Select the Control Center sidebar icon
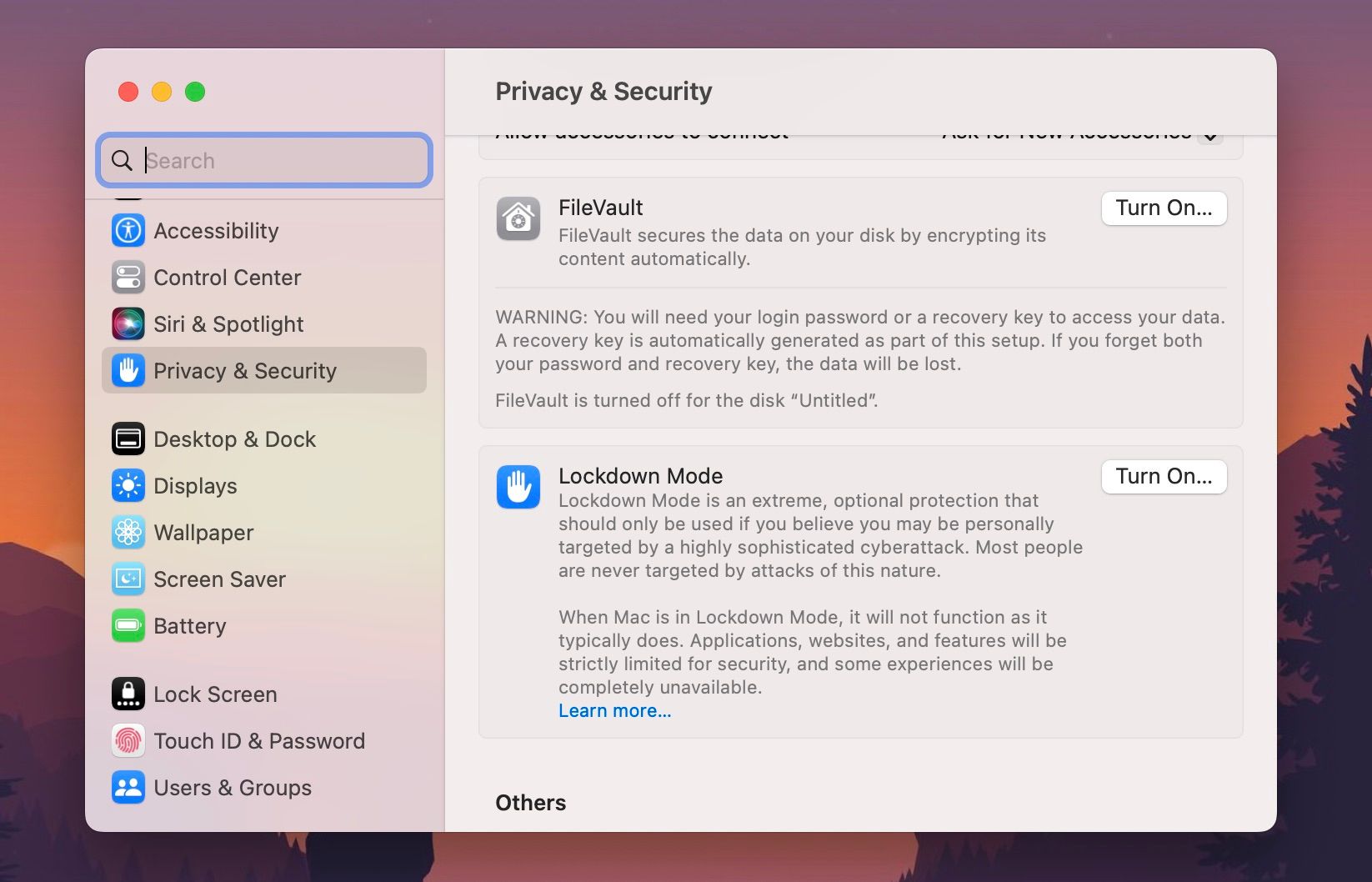Viewport: 1372px width, 882px height. point(127,278)
